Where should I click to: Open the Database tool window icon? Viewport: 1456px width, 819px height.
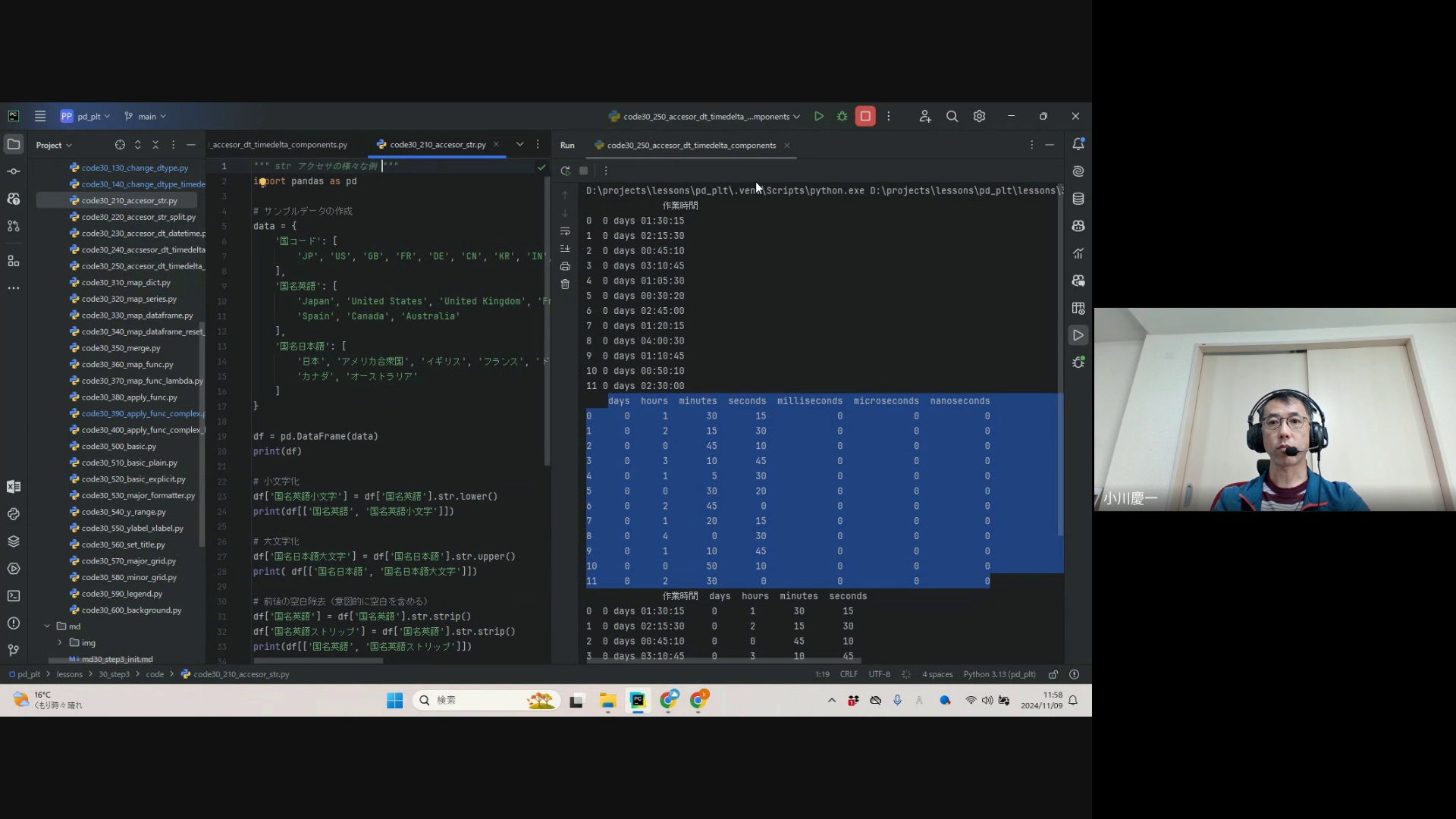pyautogui.click(x=1078, y=199)
